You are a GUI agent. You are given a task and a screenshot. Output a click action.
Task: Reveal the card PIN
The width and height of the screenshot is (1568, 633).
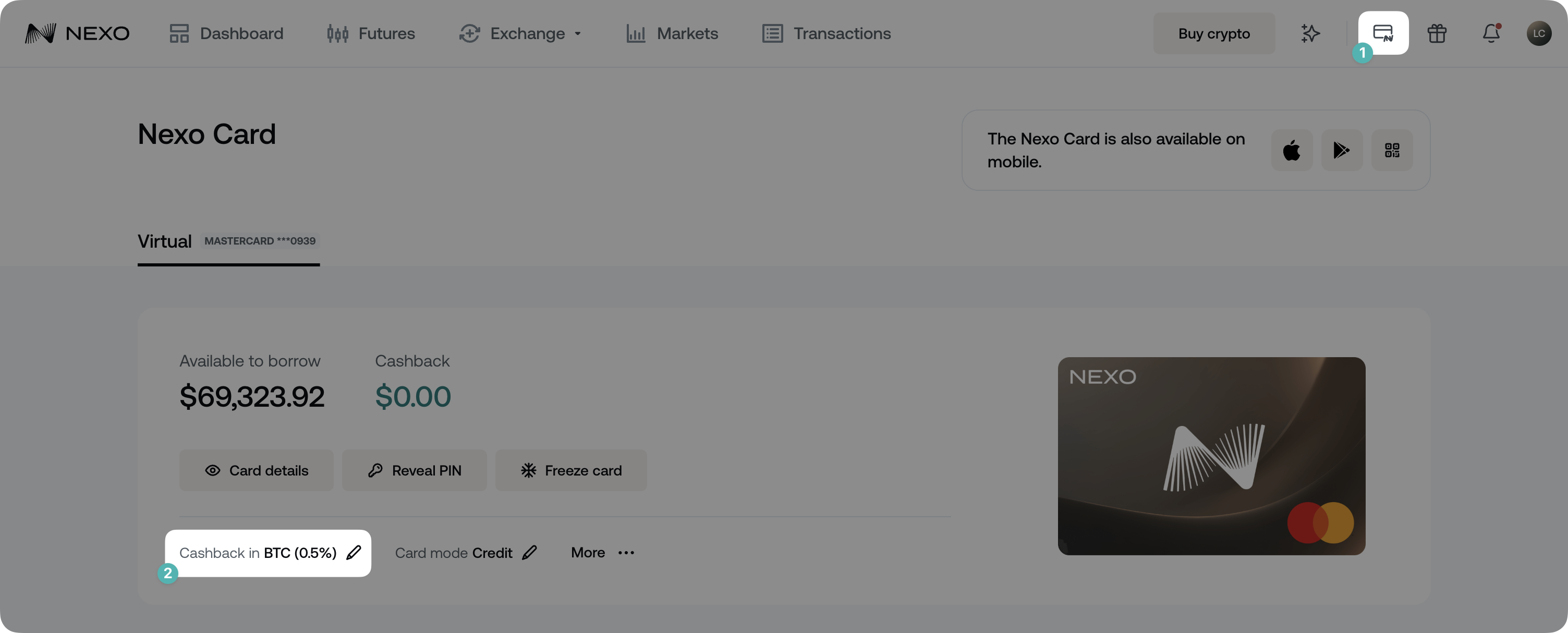414,470
